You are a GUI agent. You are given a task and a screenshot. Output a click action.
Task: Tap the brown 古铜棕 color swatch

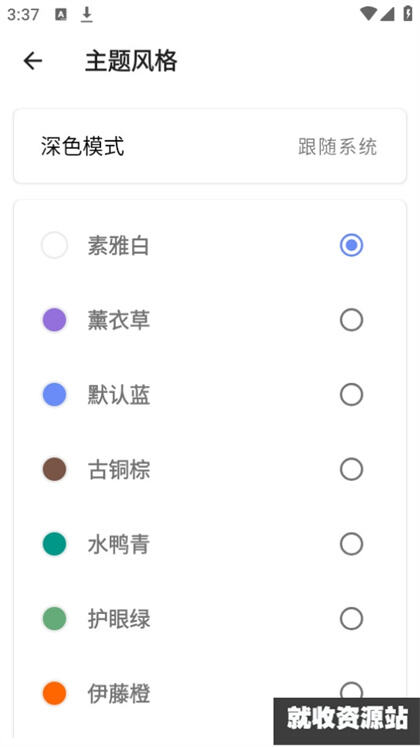coord(54,469)
